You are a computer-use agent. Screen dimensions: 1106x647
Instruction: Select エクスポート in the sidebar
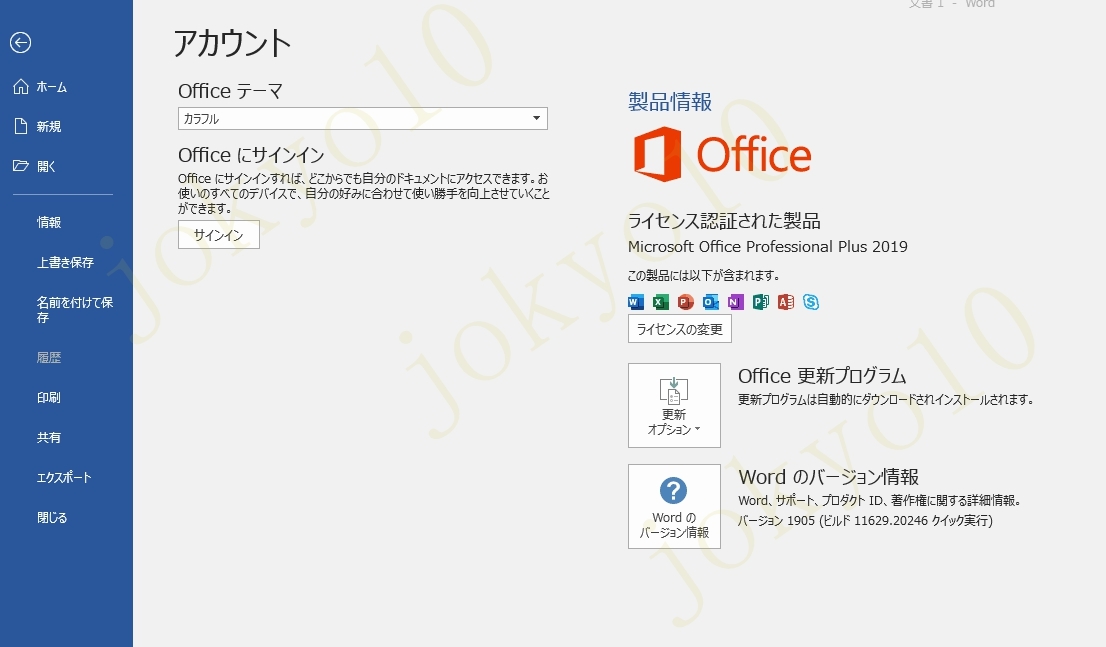[66, 478]
